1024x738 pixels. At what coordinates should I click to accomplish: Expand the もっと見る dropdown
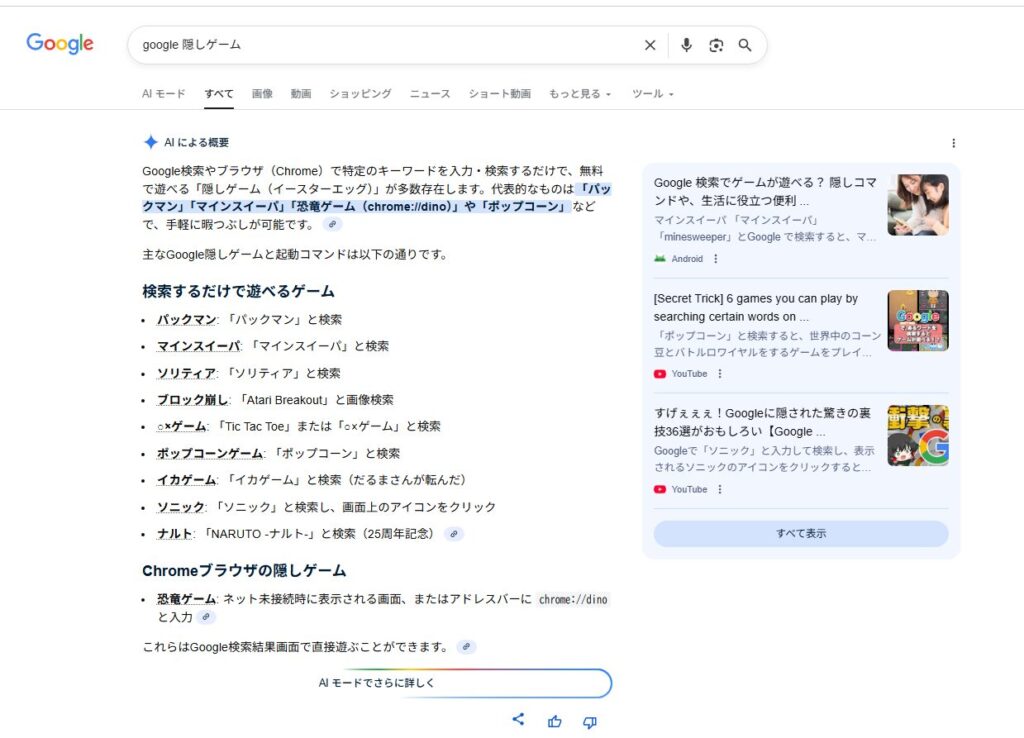coord(580,94)
